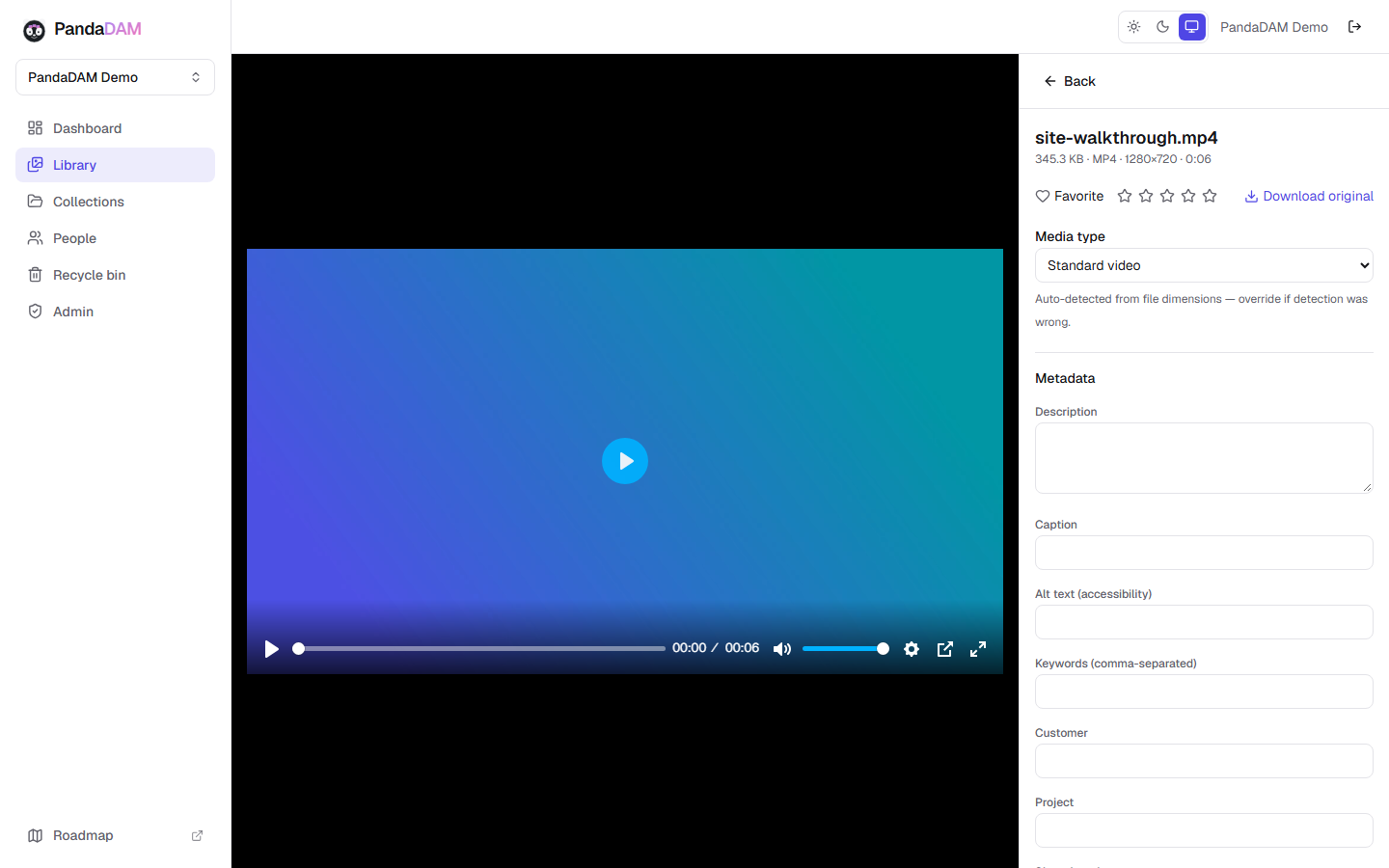Click the PandaDAM Demo user name in header
The height and width of the screenshot is (868, 1389).
pyautogui.click(x=1274, y=27)
